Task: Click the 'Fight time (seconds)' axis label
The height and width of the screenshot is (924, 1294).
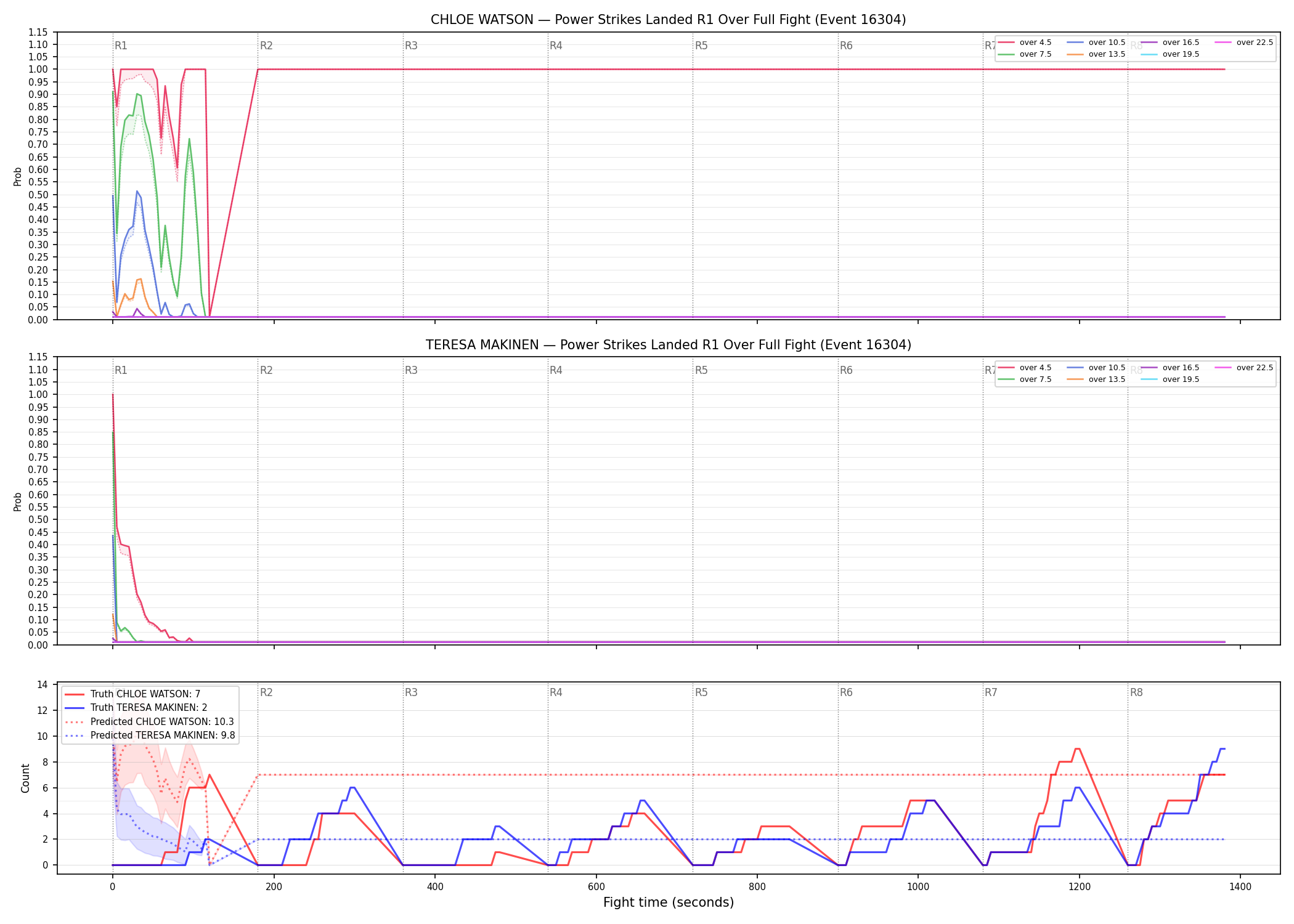Action: point(669,902)
